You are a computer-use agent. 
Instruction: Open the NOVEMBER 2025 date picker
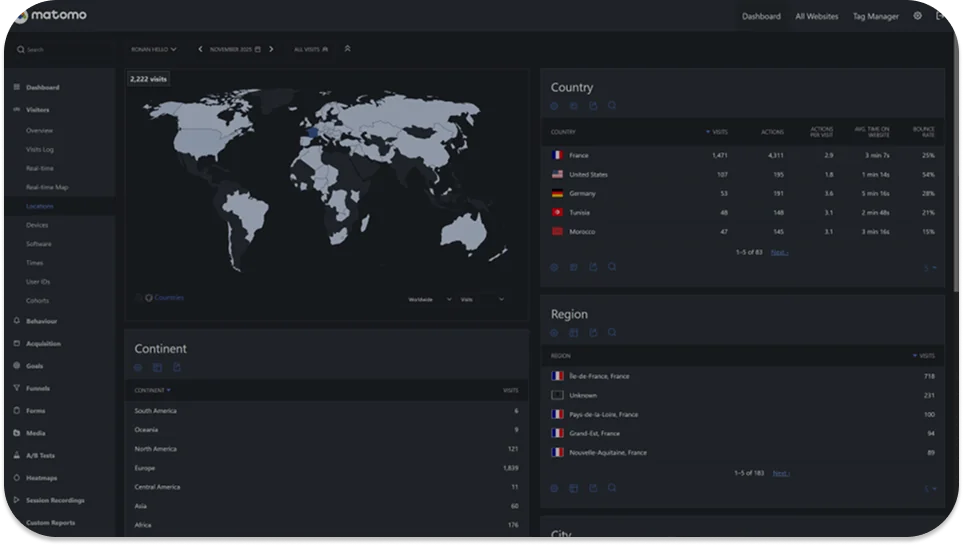tap(235, 49)
